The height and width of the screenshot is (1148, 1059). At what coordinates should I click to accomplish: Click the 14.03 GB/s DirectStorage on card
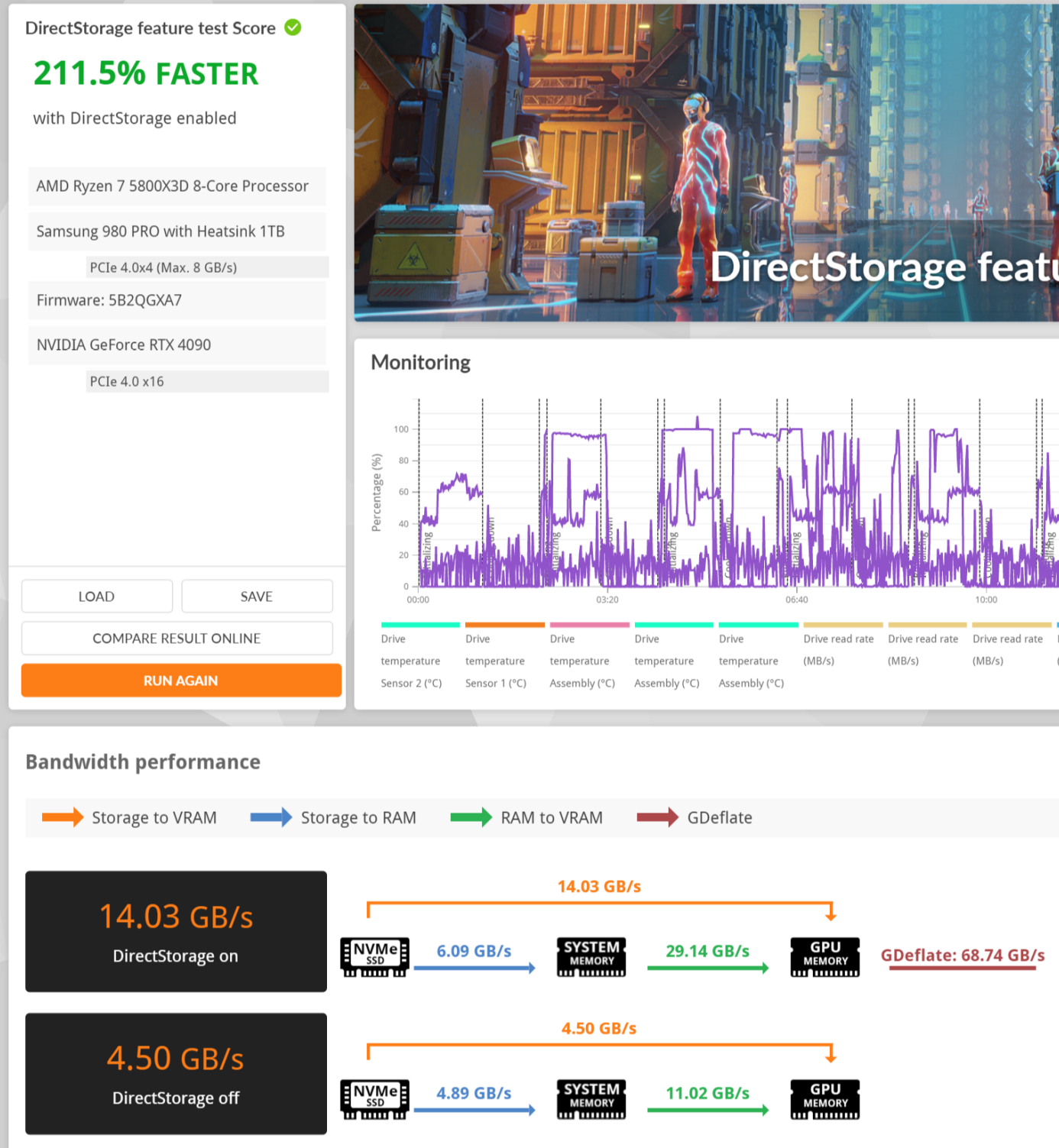pos(176,932)
